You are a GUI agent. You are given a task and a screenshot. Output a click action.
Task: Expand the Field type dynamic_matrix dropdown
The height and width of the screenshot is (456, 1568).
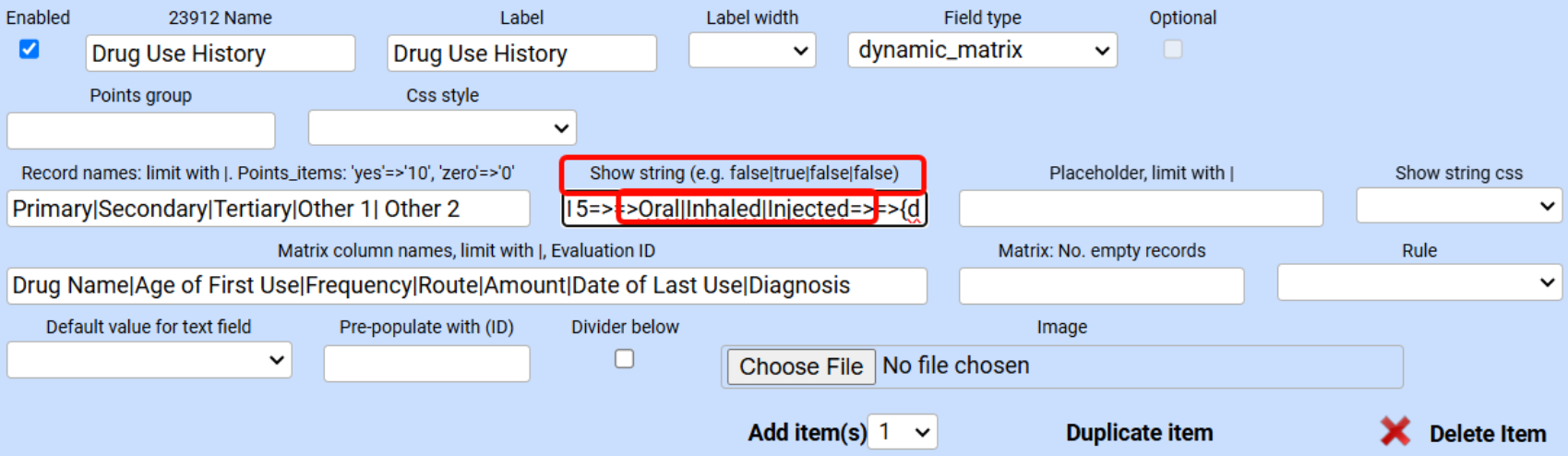[x=982, y=51]
